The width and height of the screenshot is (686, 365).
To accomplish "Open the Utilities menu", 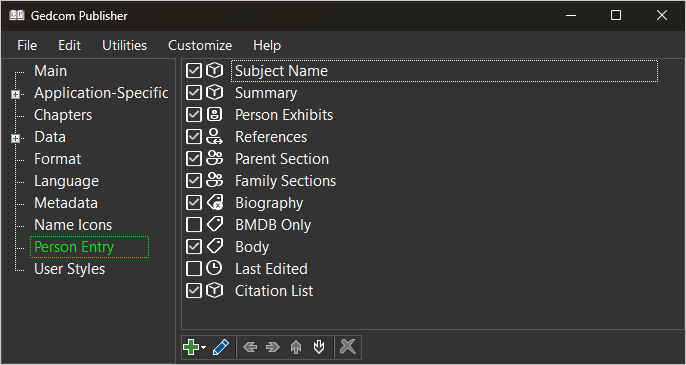I will (x=125, y=46).
